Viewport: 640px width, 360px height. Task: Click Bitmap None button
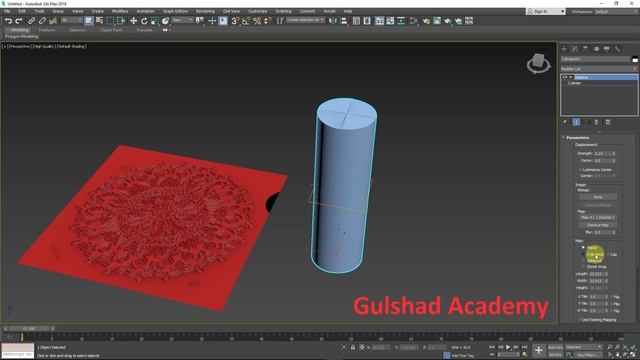(x=598, y=197)
